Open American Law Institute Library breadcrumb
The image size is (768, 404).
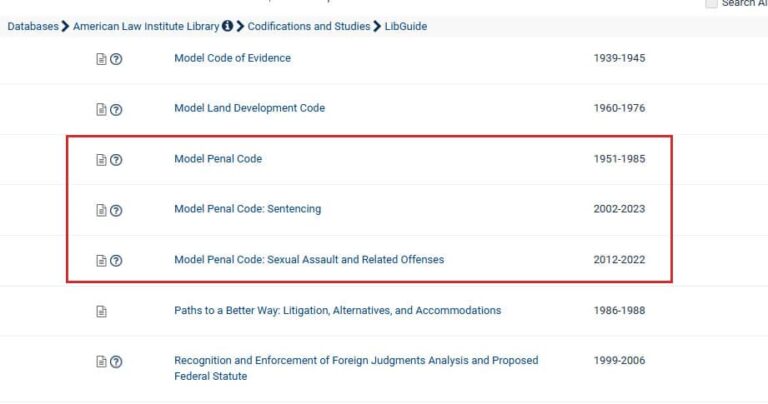(x=146, y=26)
